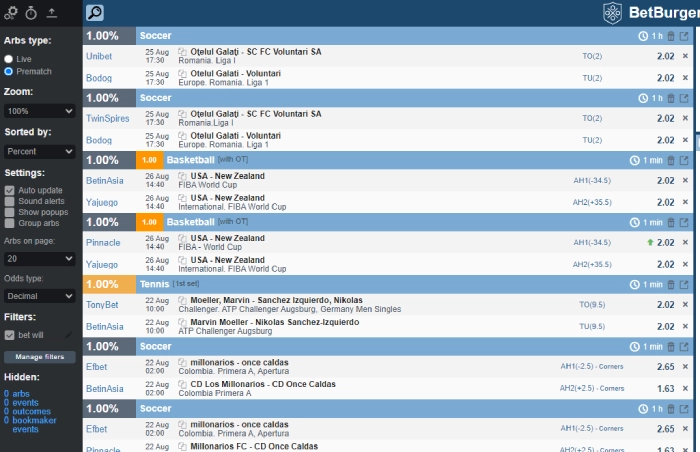Hide Yajuego AH2(+35.5) outcome under BetinAsia with X
Image resolution: width=700 pixels, height=452 pixels.
click(x=685, y=202)
